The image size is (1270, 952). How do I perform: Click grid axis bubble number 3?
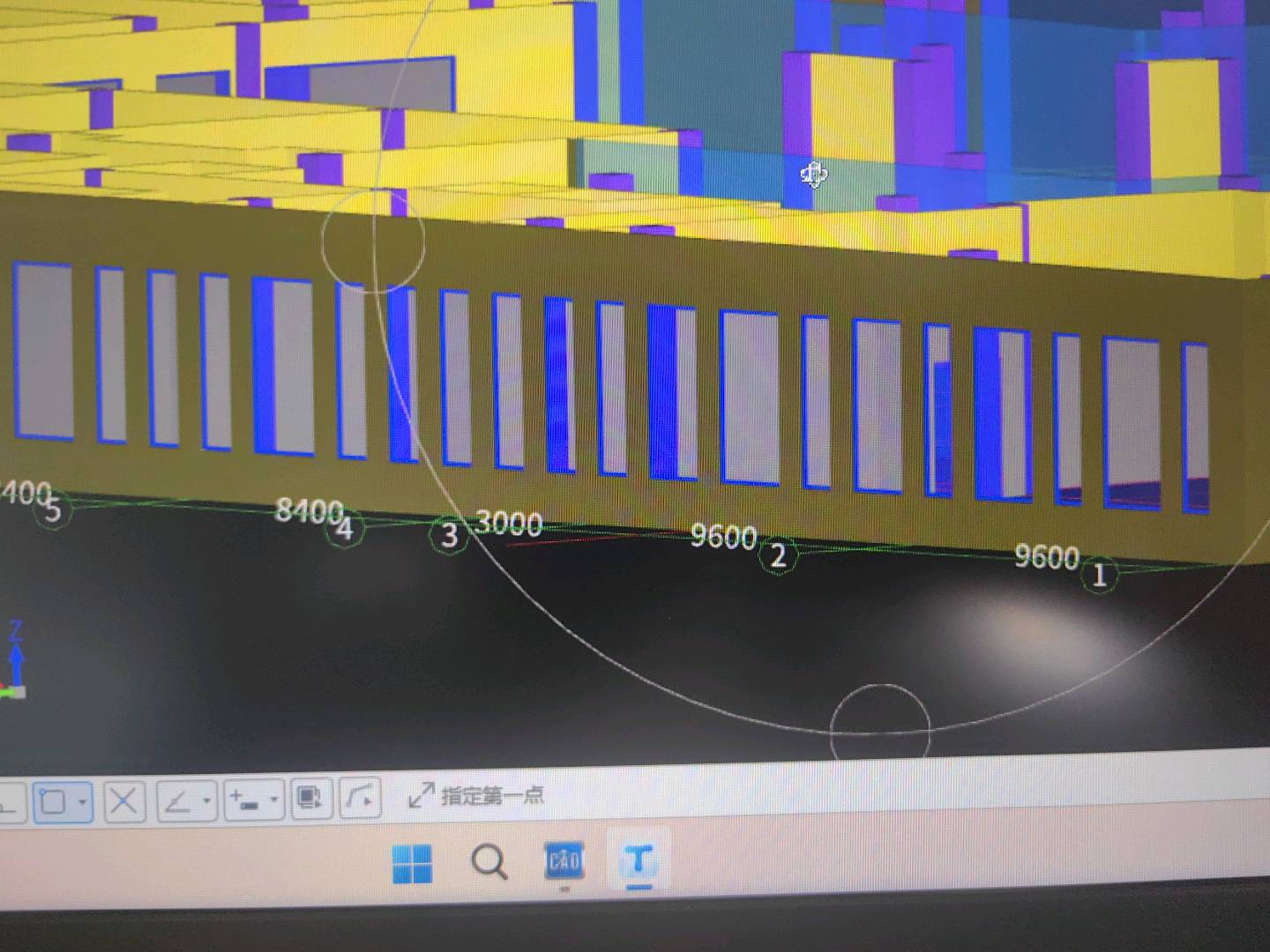[x=449, y=535]
